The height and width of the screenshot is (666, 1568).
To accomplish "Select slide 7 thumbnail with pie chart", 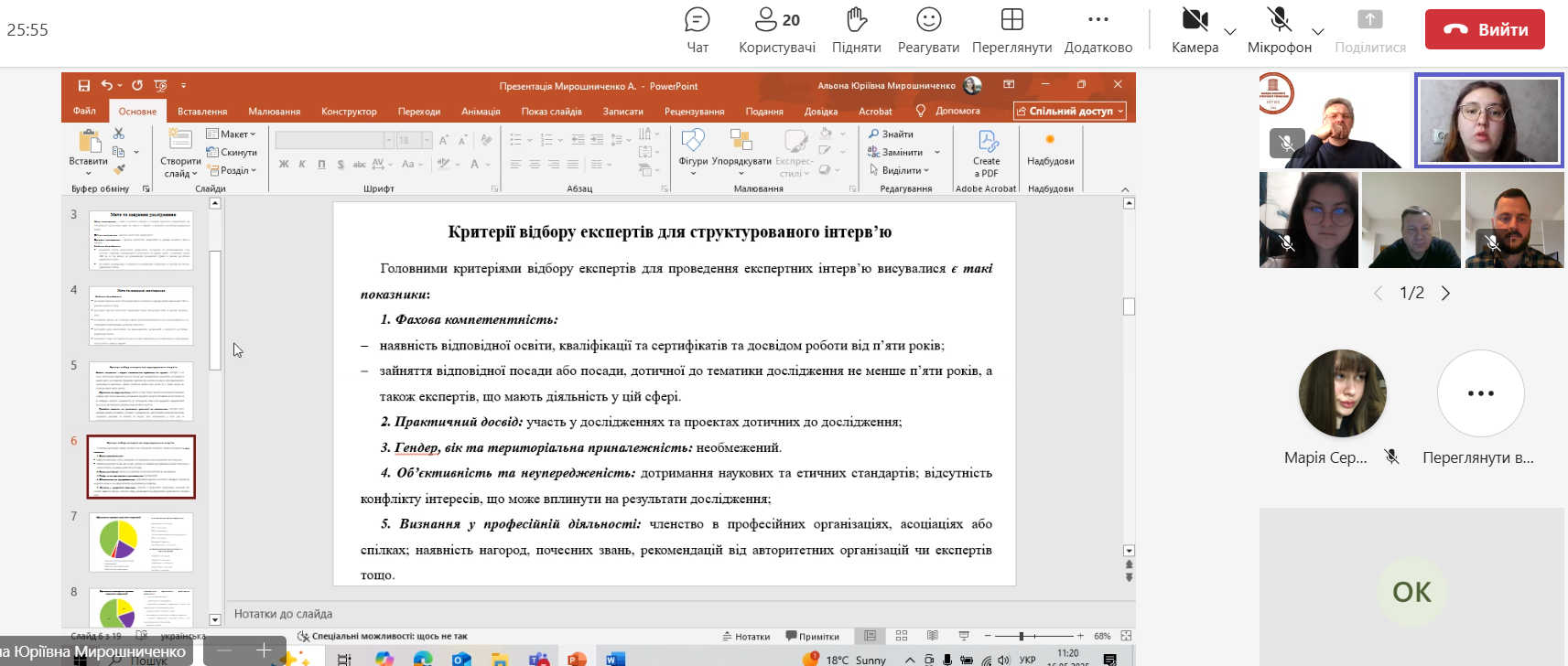I will coord(141,542).
